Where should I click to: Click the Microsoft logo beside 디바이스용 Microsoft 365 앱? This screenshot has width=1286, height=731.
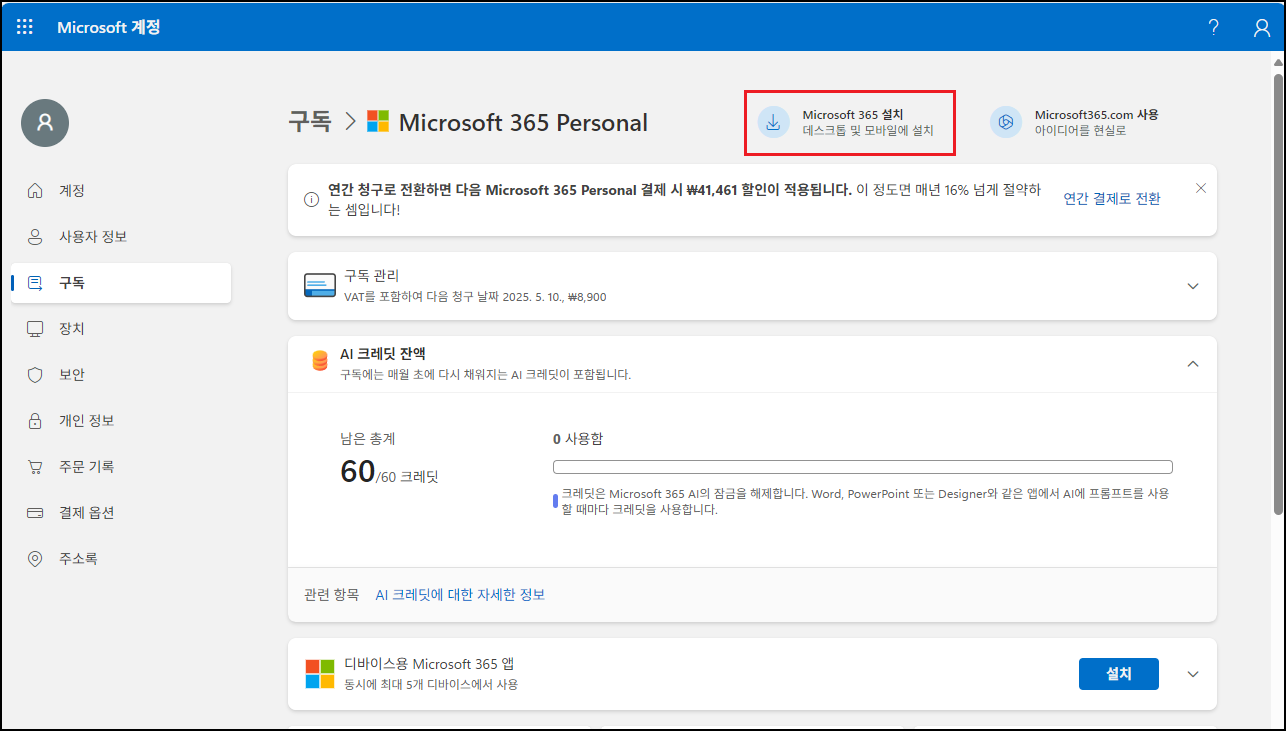coord(320,674)
